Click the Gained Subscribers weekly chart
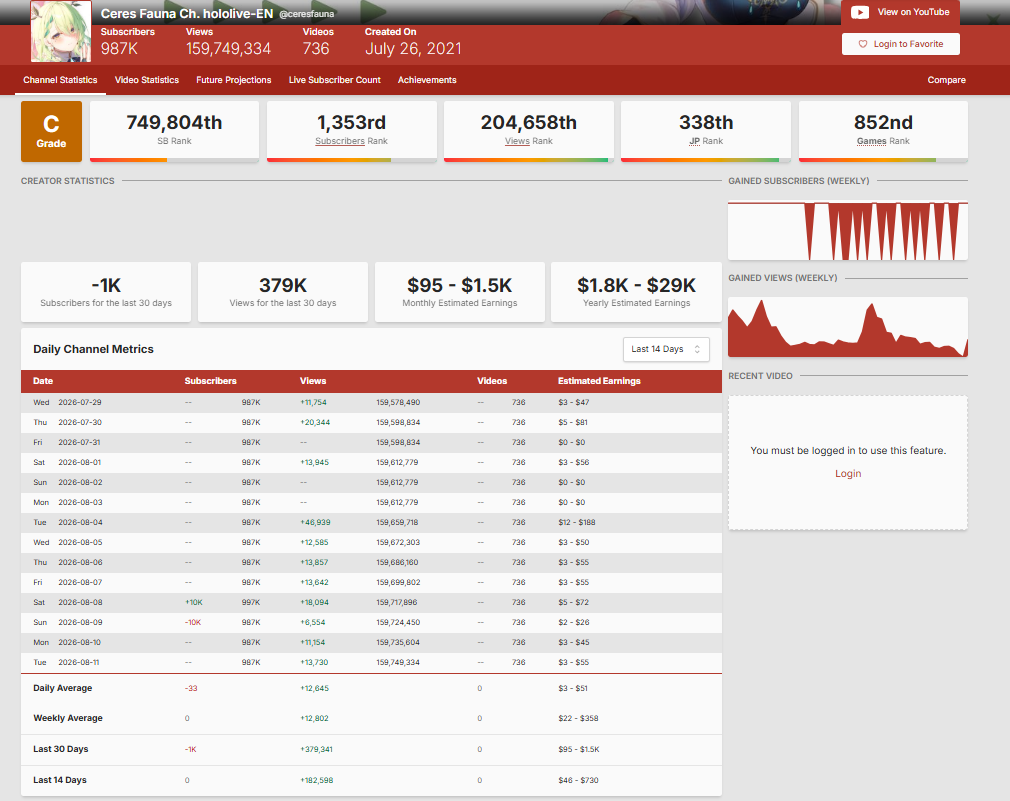This screenshot has width=1010, height=801. pyautogui.click(x=848, y=231)
